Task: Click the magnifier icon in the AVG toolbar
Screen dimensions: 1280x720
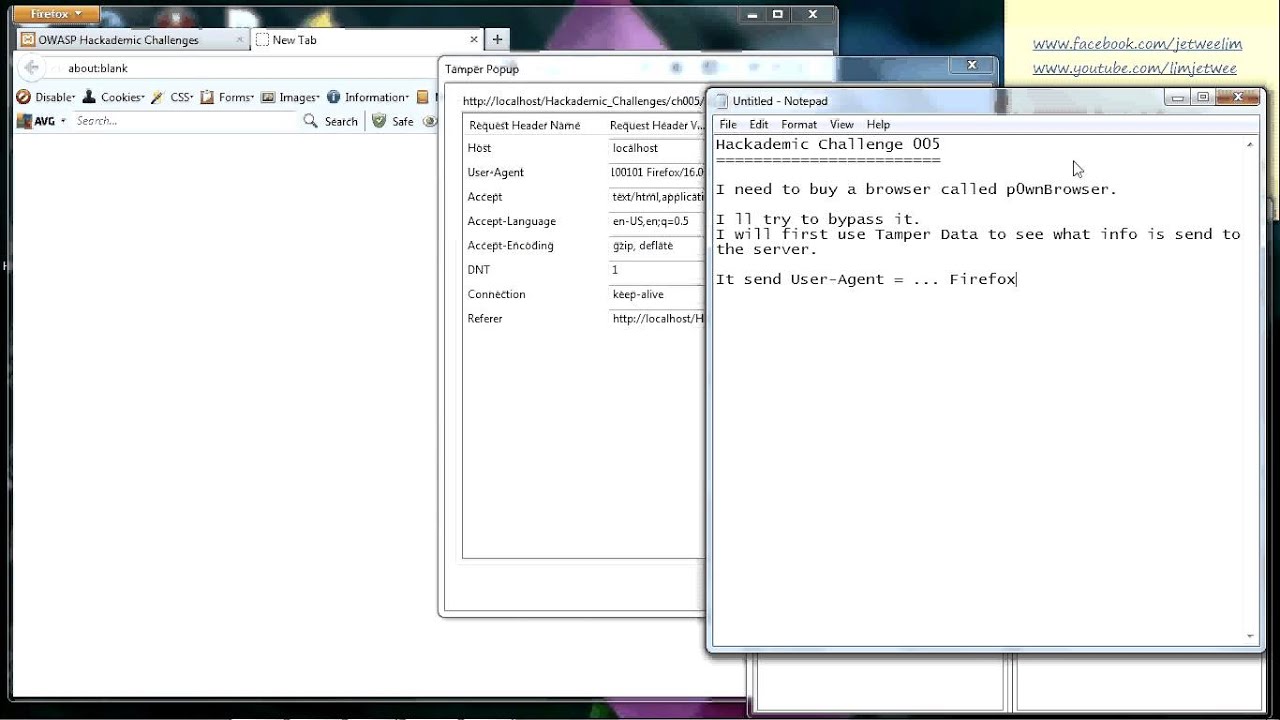Action: [x=311, y=120]
